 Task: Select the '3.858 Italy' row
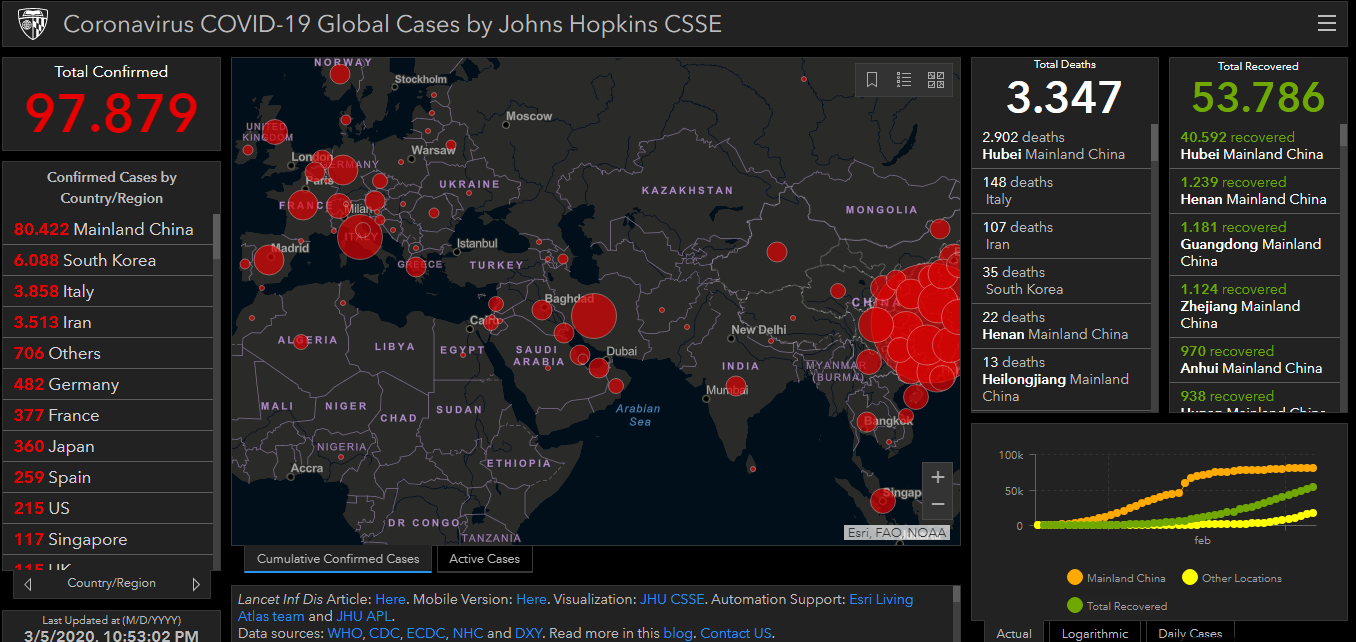(x=108, y=291)
